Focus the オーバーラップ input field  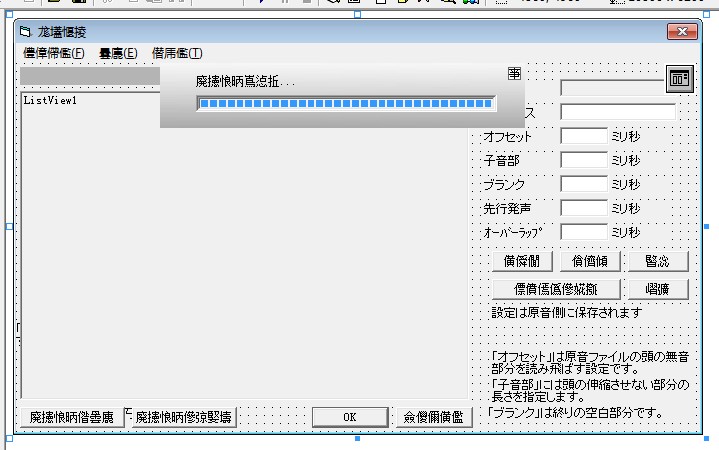pos(584,232)
